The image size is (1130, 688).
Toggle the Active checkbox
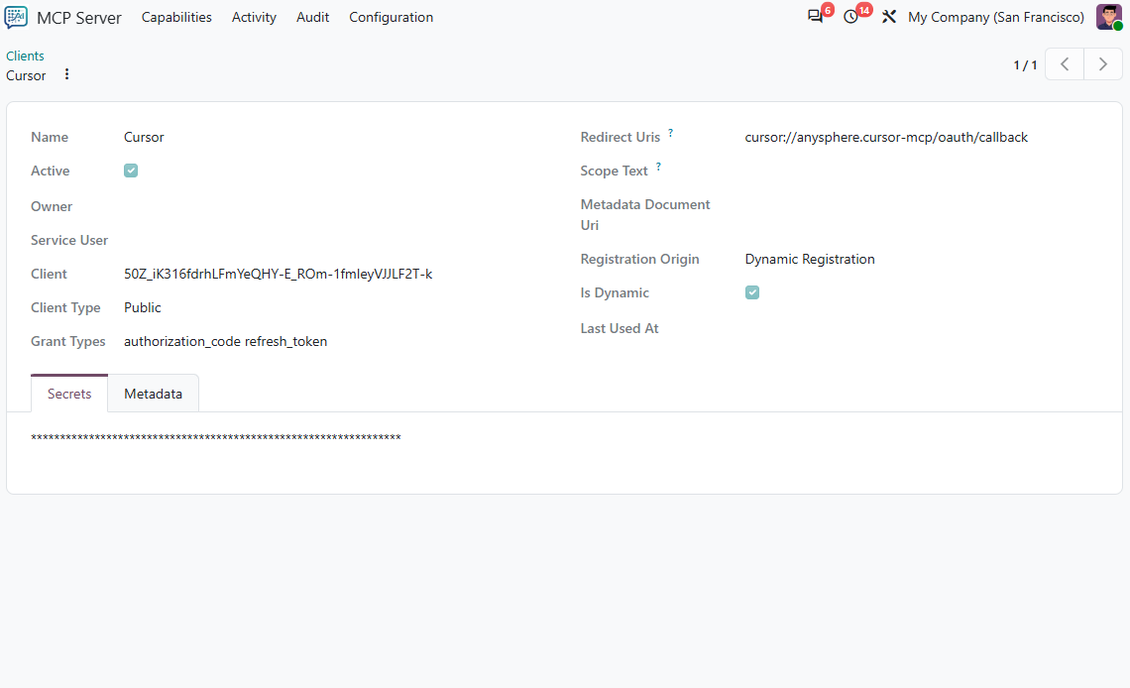[x=130, y=171]
